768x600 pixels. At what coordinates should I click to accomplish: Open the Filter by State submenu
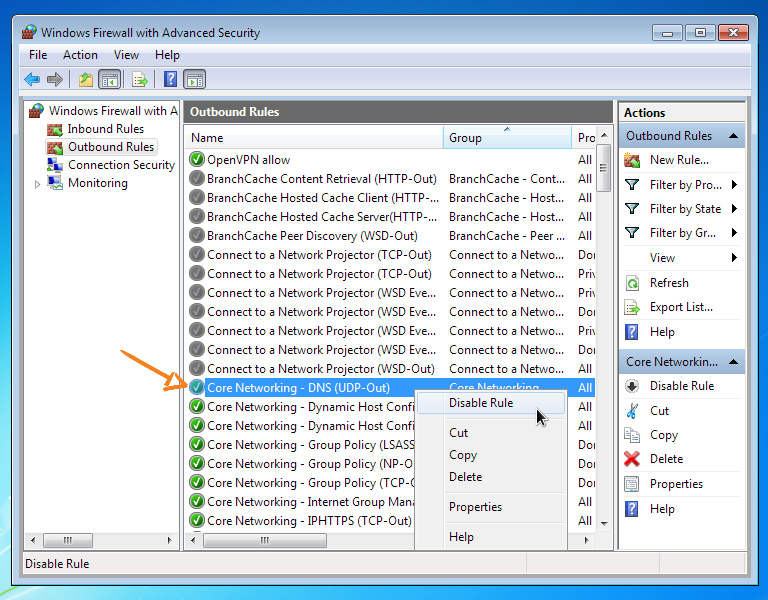(685, 209)
